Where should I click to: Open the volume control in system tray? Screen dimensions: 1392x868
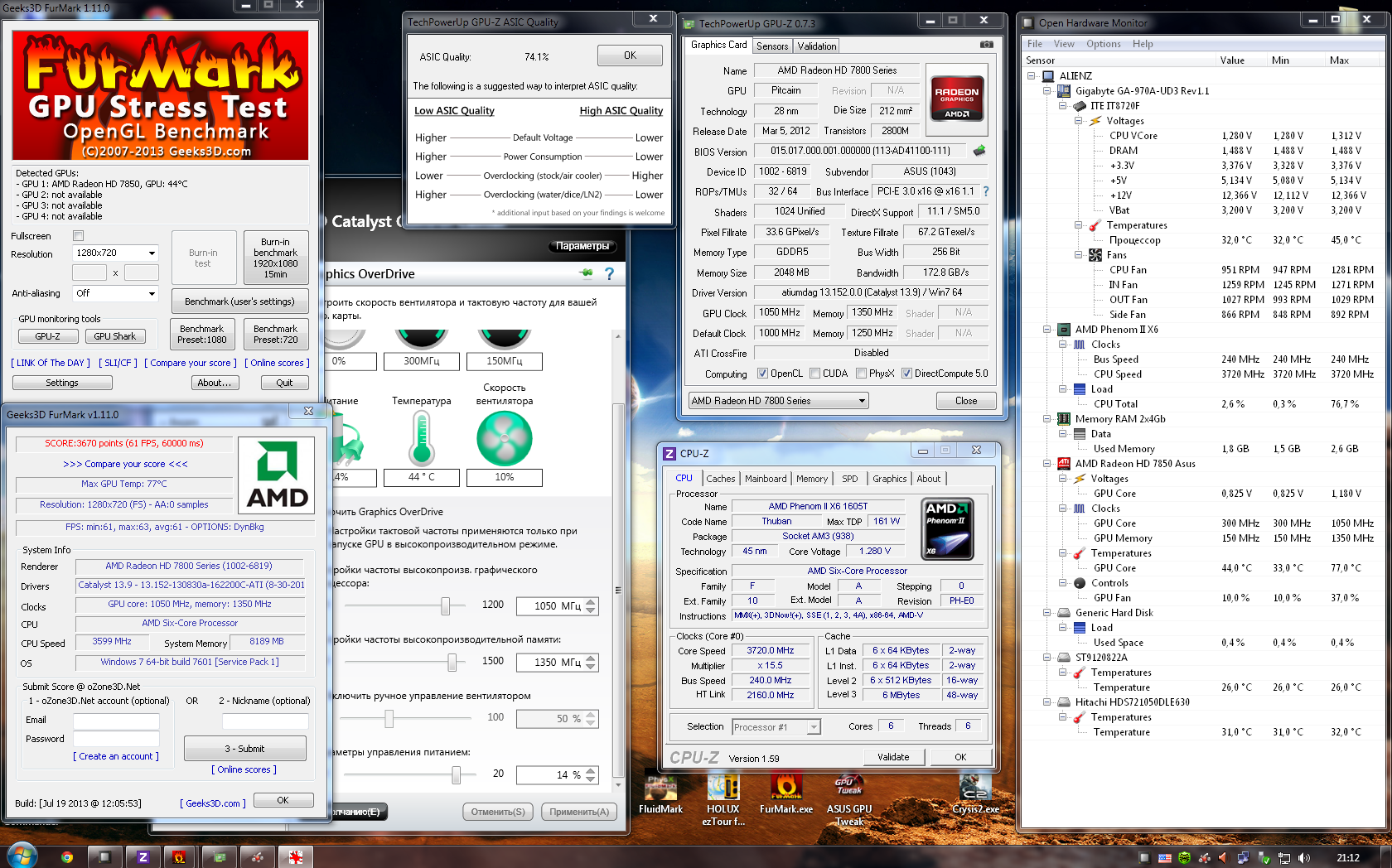(1304, 858)
